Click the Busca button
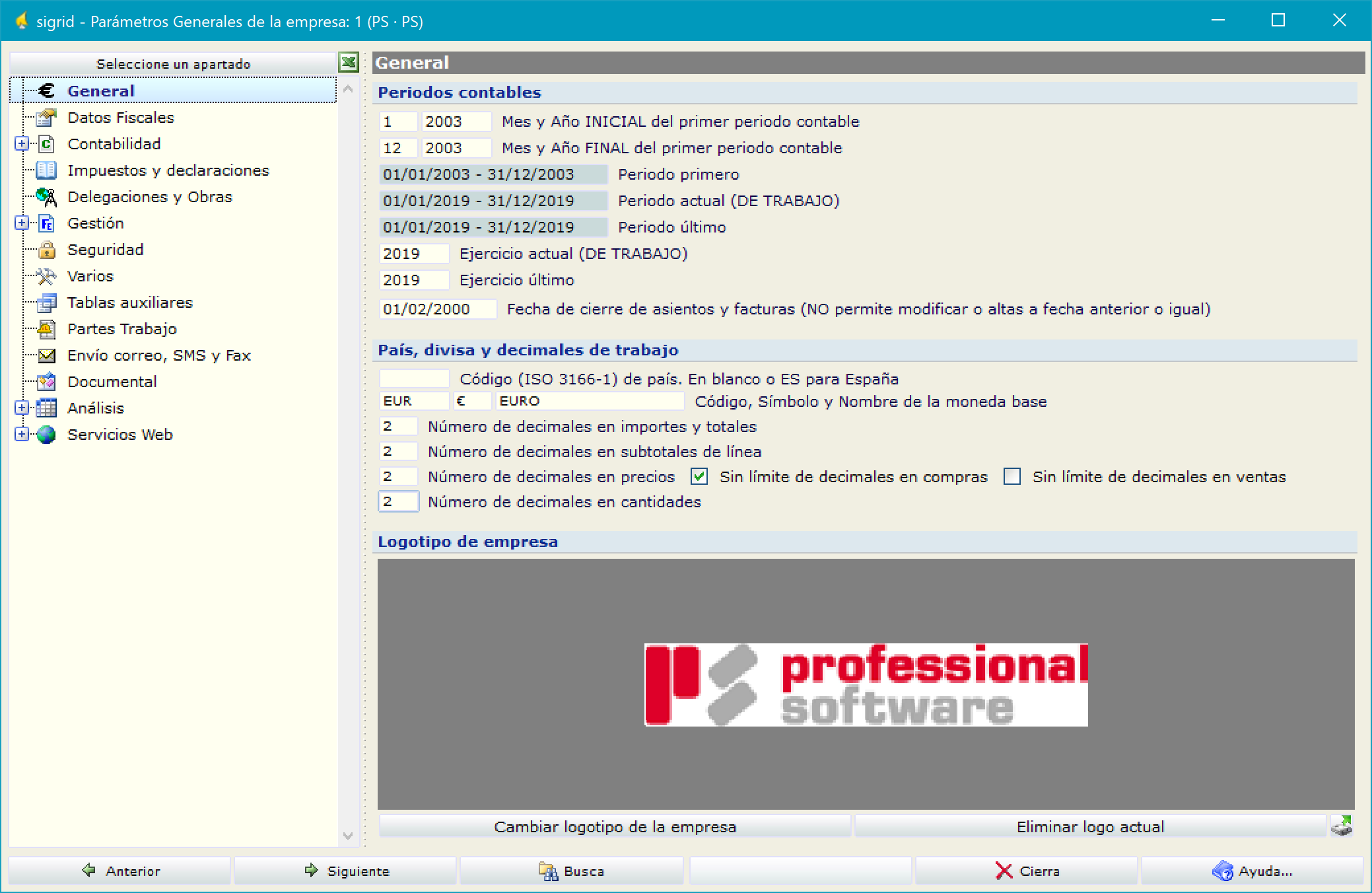This screenshot has width=1372, height=893. coord(571,871)
